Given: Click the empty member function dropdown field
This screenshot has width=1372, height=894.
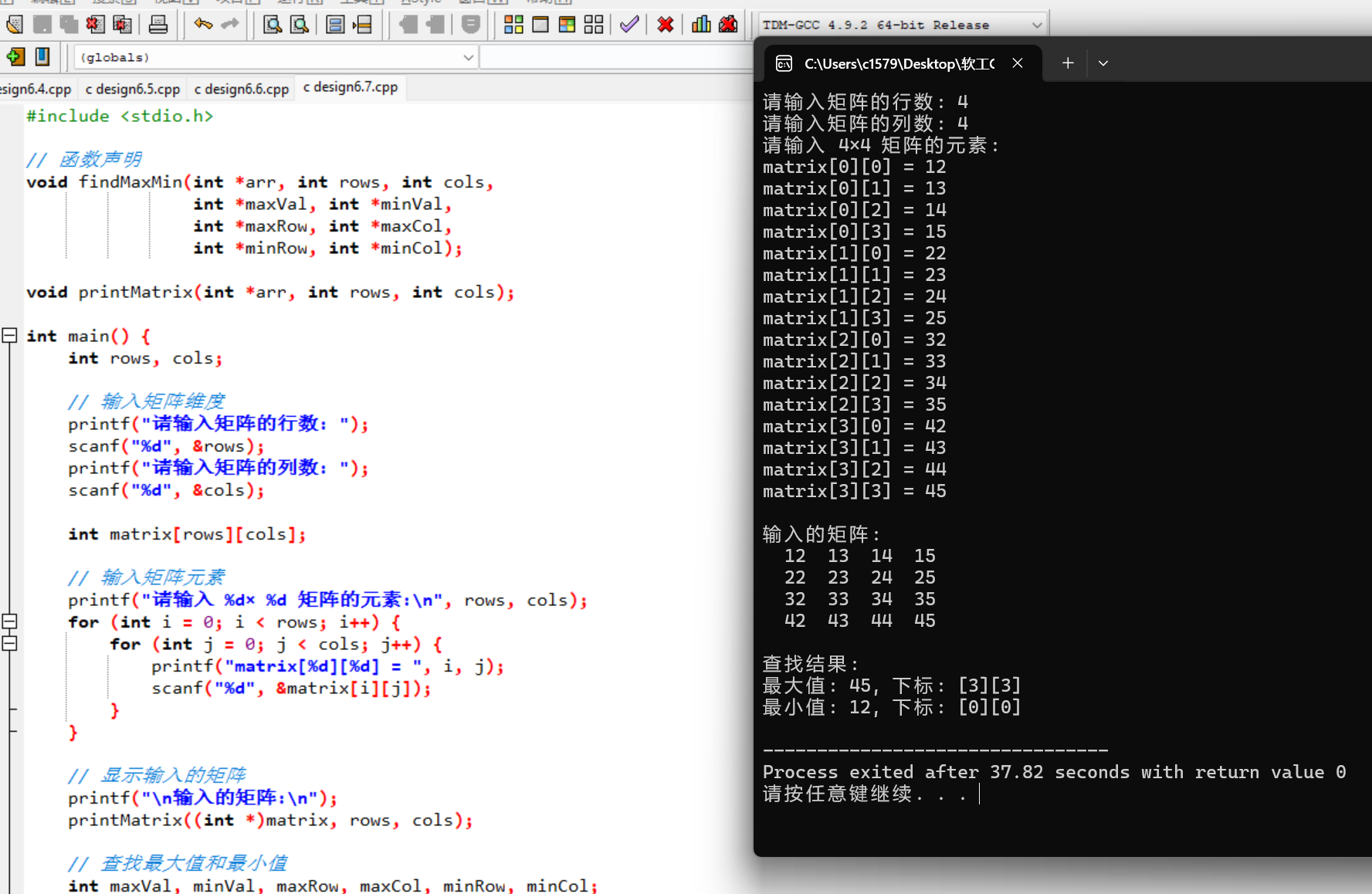Looking at the screenshot, I should click(616, 57).
